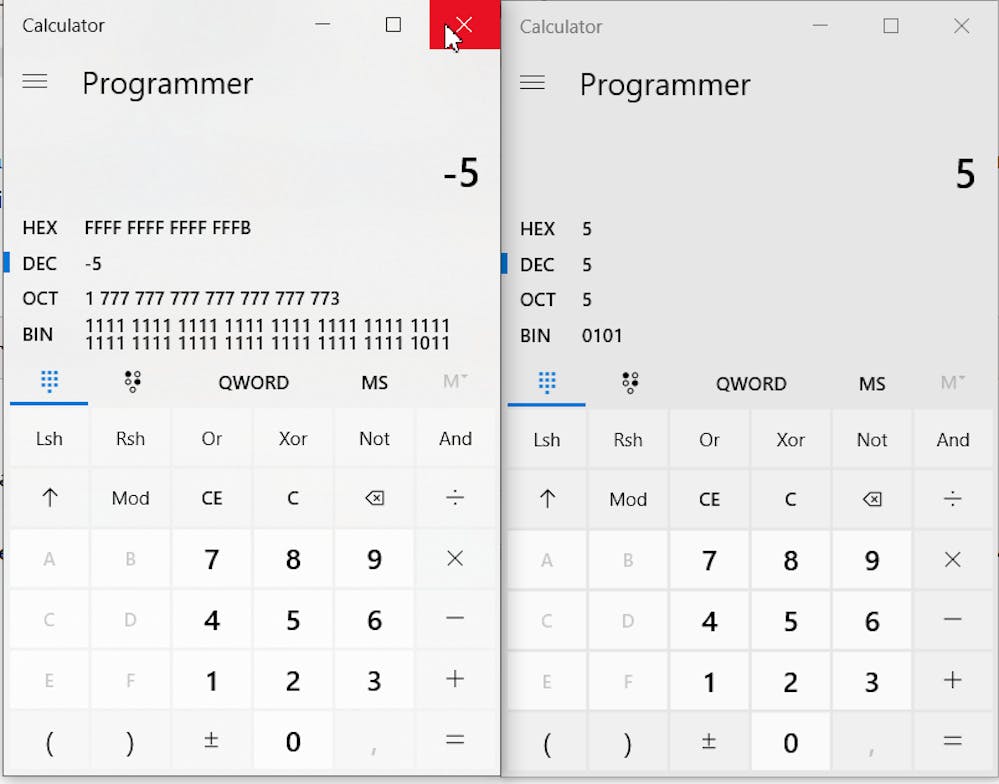Switch to bit toggling keypad in right calculator
Screen dimensions: 999x784
[629, 382]
